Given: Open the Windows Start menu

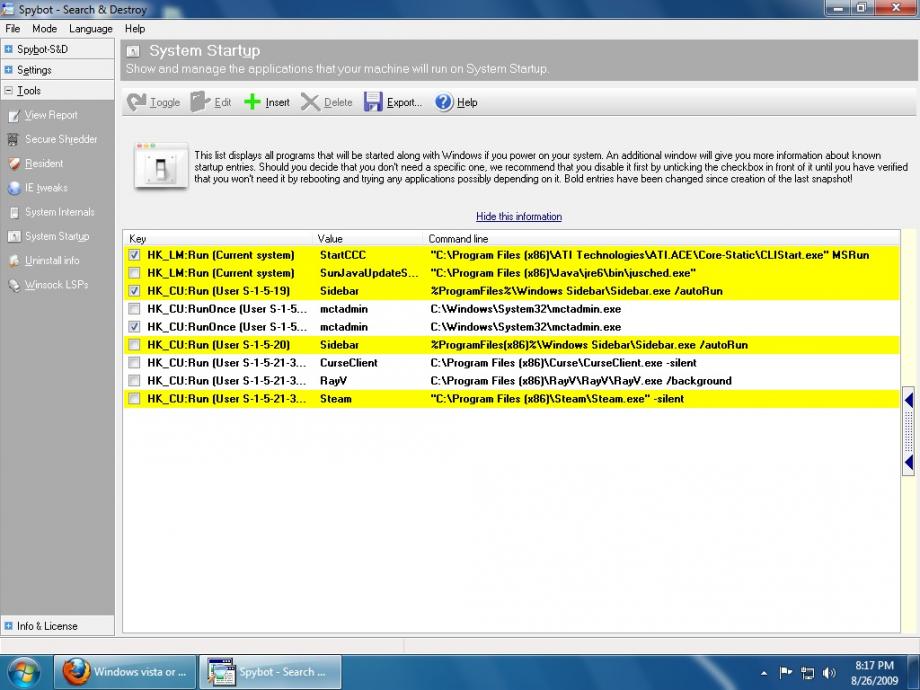Looking at the screenshot, I should (x=23, y=672).
